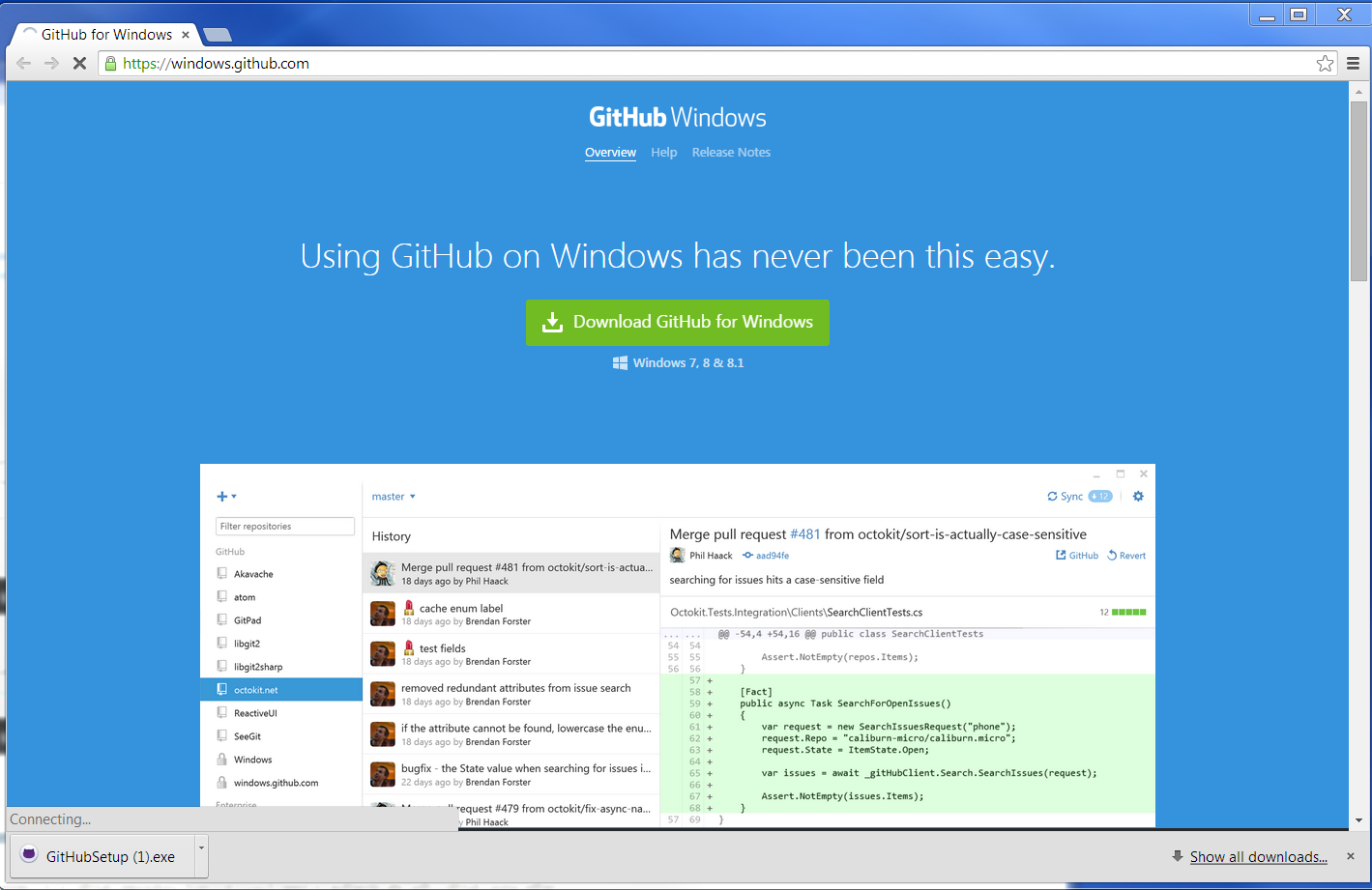Screen dimensions: 1372x890
Task: Open the Release Notes navigation link
Action: (731, 153)
